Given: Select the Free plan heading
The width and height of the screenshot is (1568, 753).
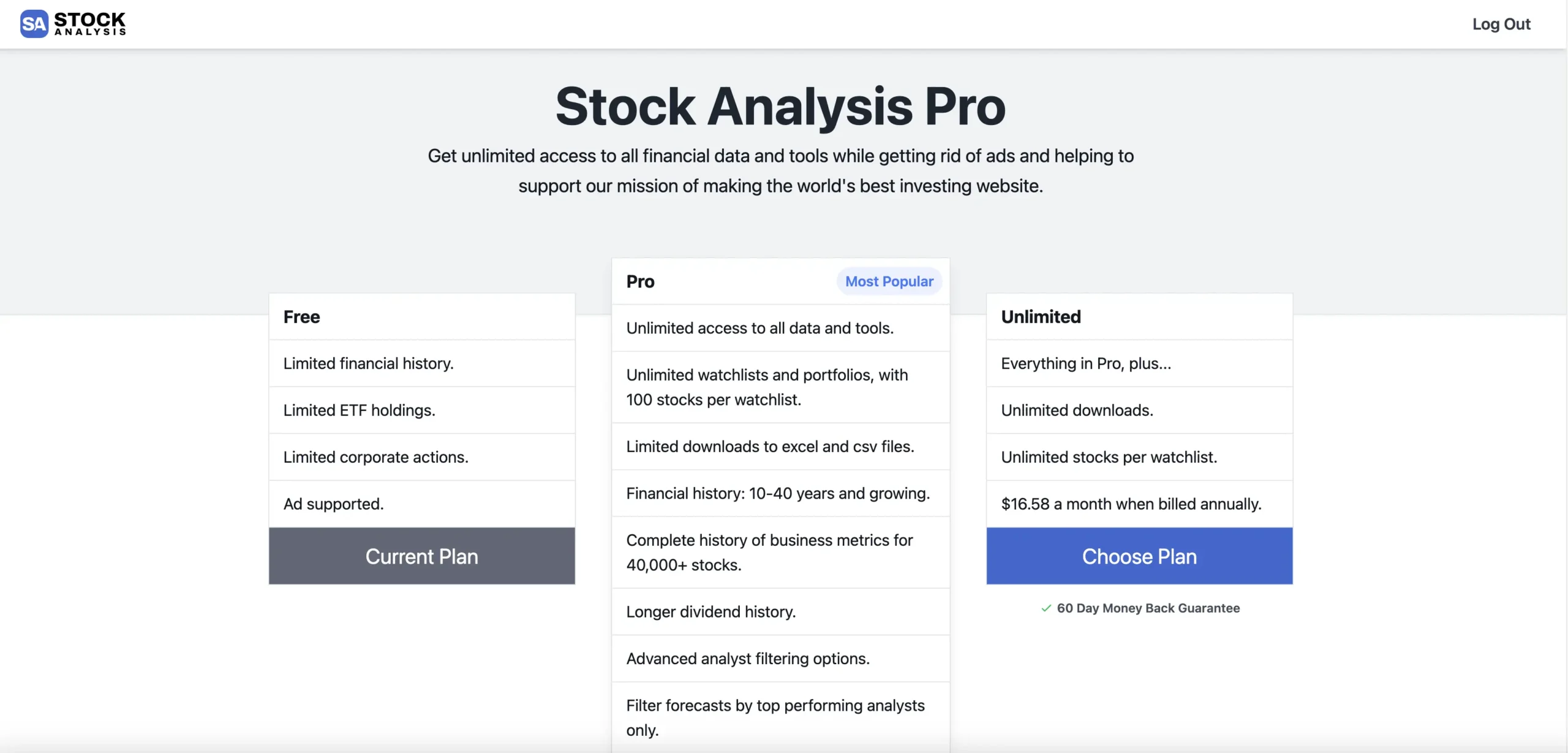Looking at the screenshot, I should click(x=301, y=317).
